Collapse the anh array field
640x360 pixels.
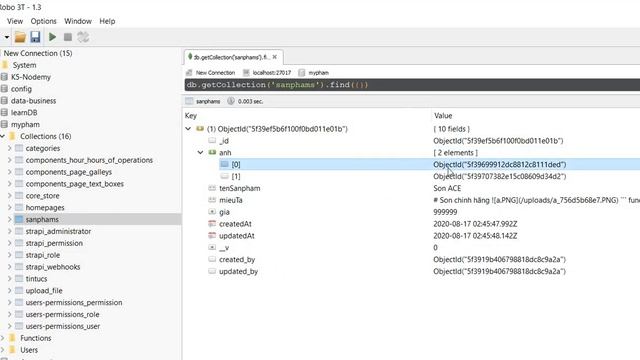tap(200, 152)
